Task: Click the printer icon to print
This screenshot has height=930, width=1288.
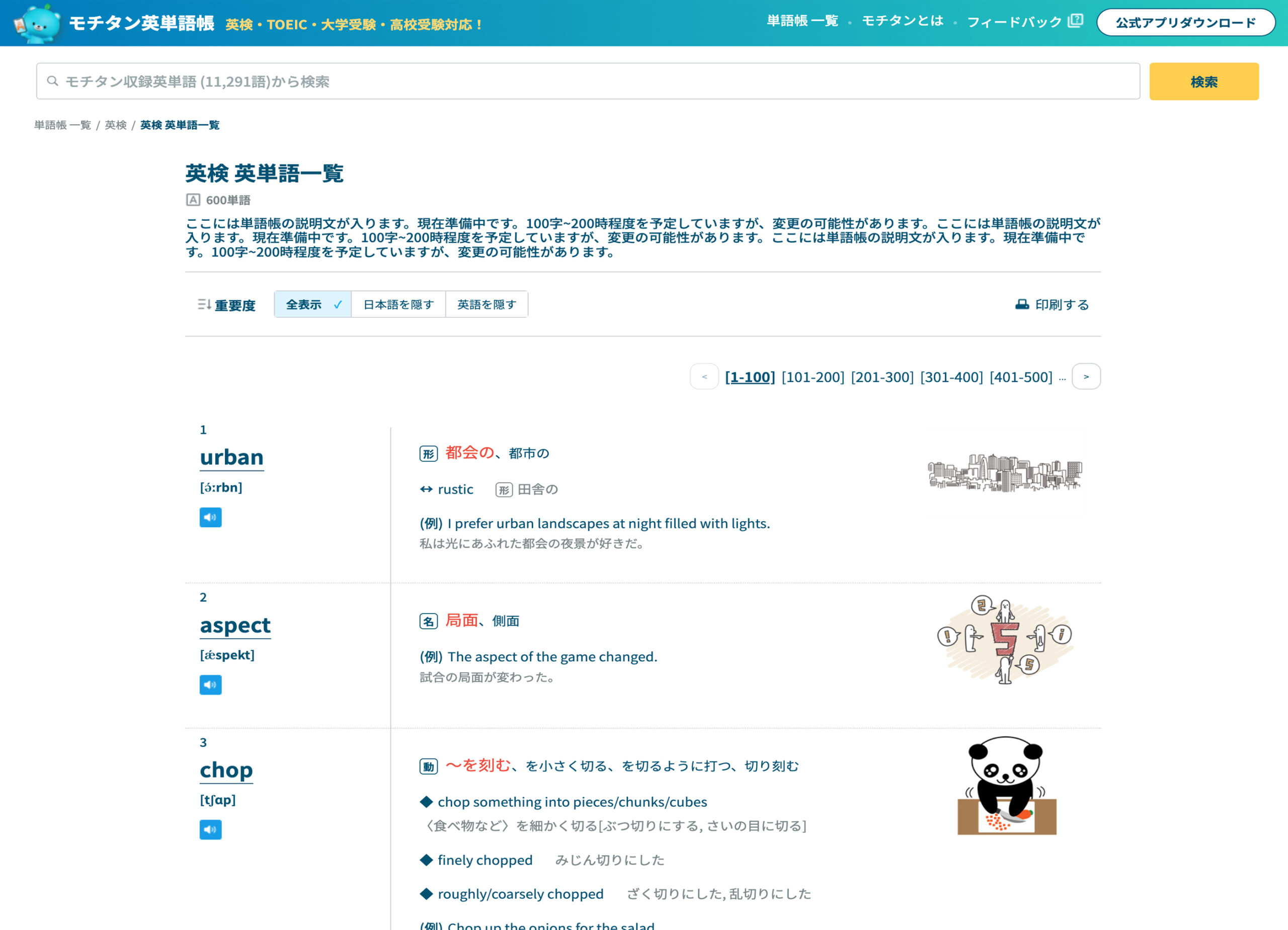Action: pos(1022,305)
